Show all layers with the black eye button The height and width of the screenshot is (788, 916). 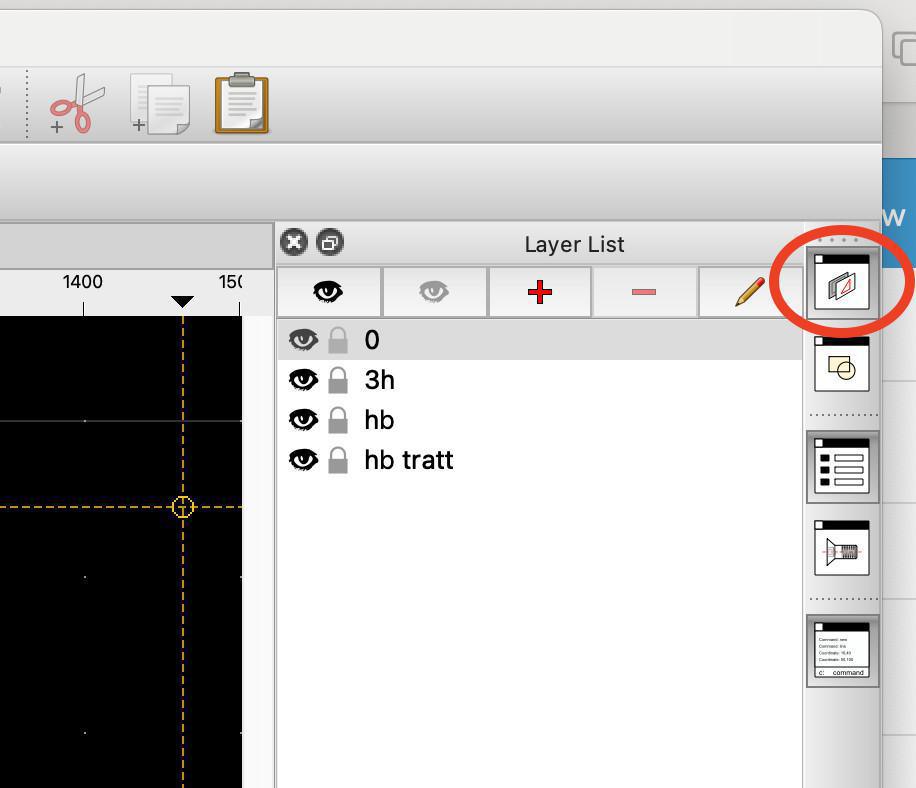[x=328, y=292]
